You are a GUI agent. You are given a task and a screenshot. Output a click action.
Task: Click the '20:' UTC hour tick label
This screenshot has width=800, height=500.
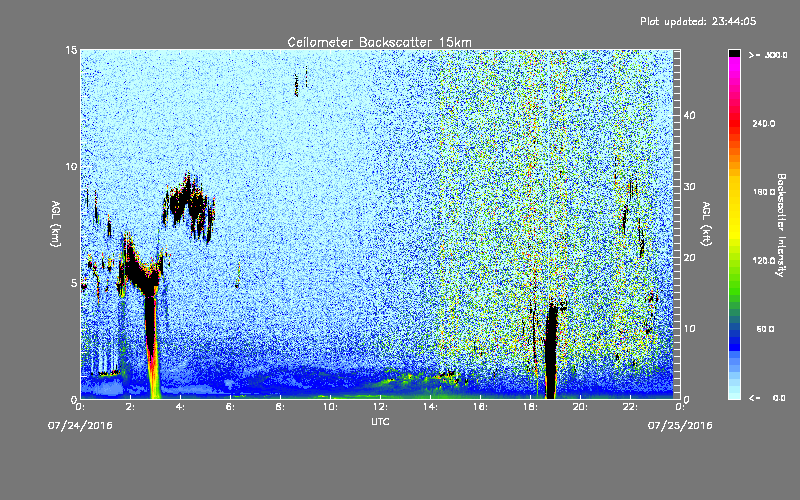click(580, 407)
